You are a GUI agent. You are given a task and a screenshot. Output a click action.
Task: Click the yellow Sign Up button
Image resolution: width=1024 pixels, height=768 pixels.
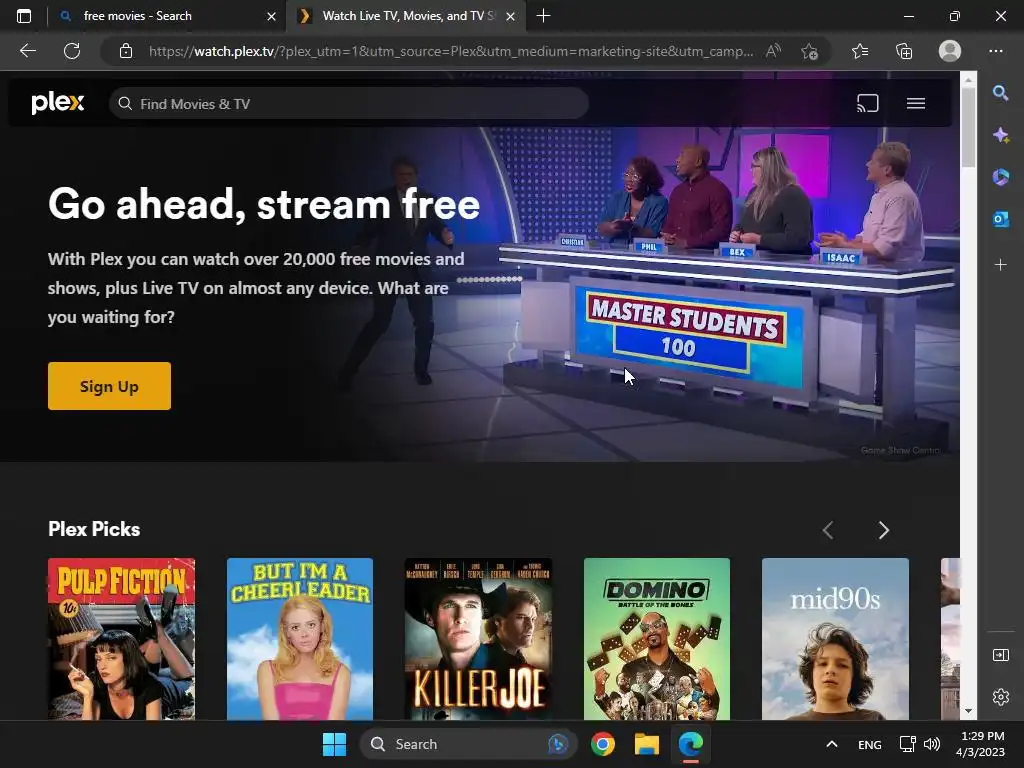(109, 386)
